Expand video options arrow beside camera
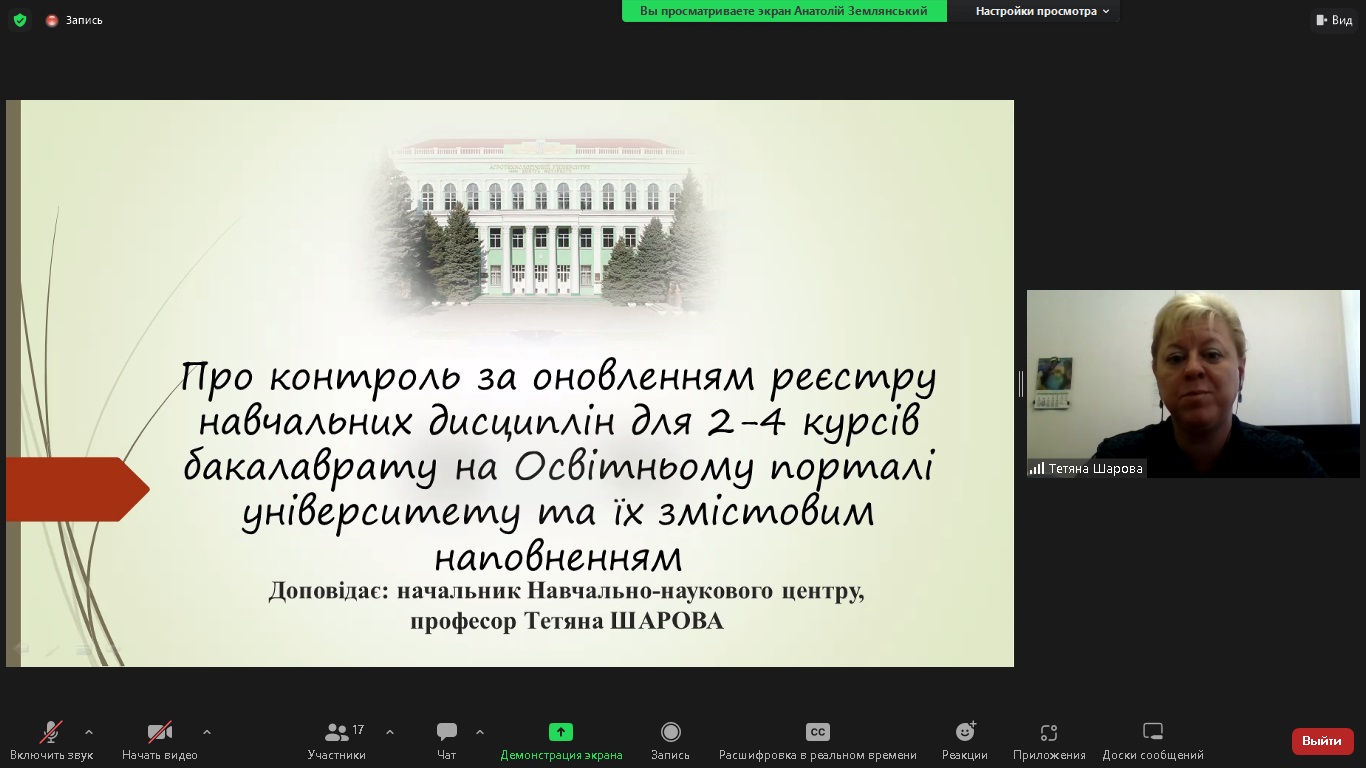The width and height of the screenshot is (1366, 768). point(207,732)
